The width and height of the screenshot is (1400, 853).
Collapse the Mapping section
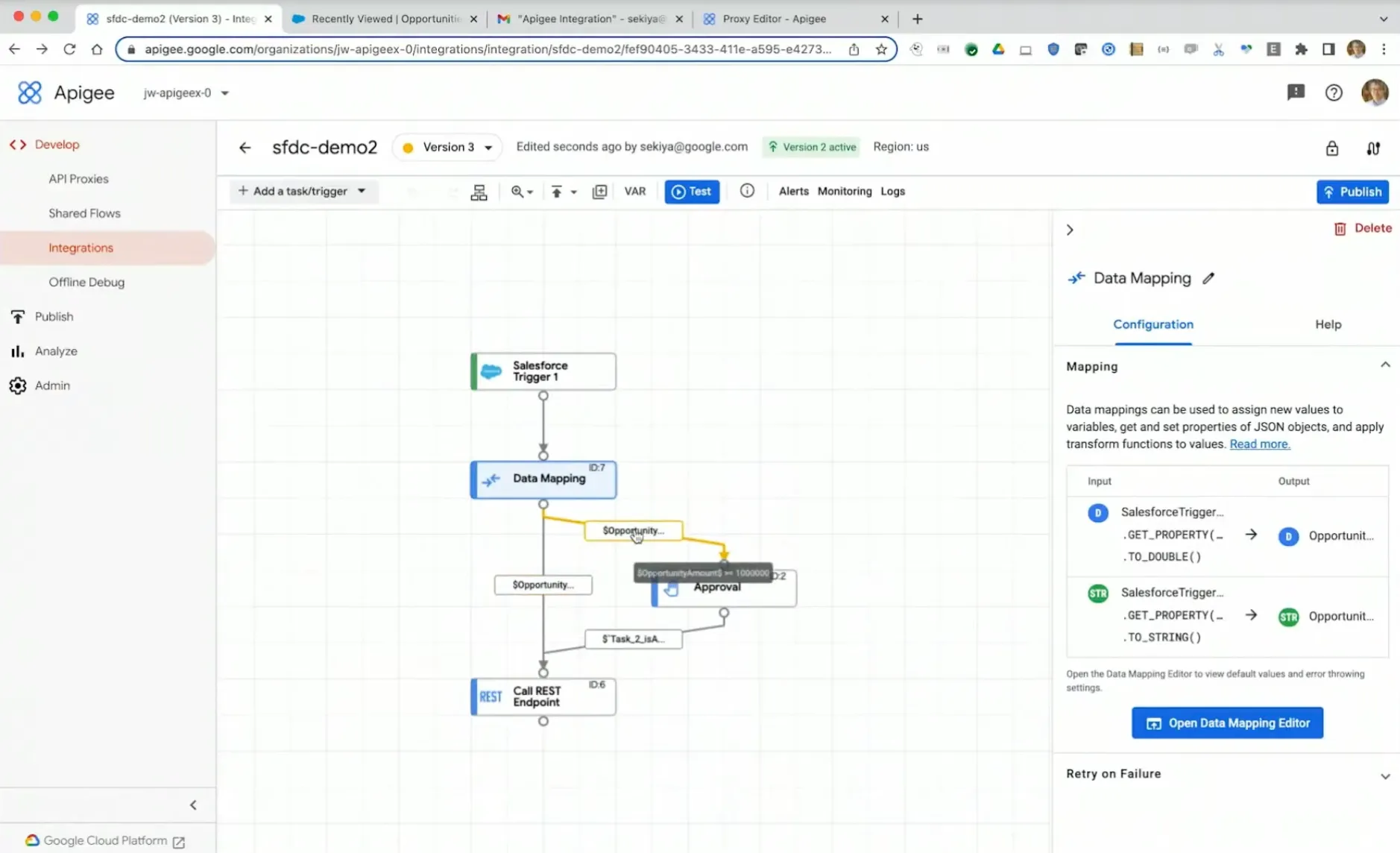click(1384, 365)
